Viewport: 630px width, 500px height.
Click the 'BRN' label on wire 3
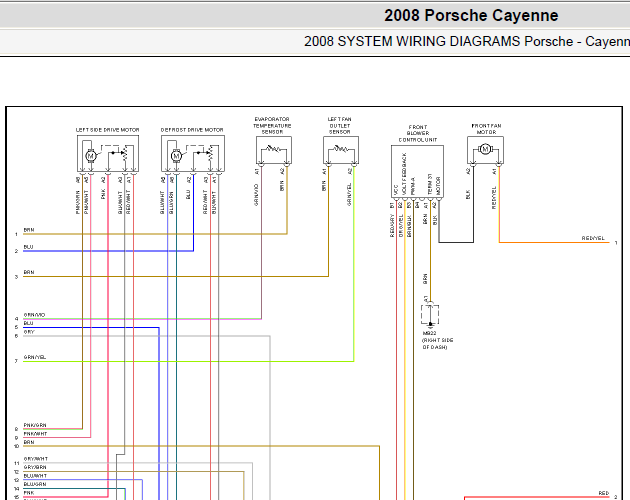29,272
